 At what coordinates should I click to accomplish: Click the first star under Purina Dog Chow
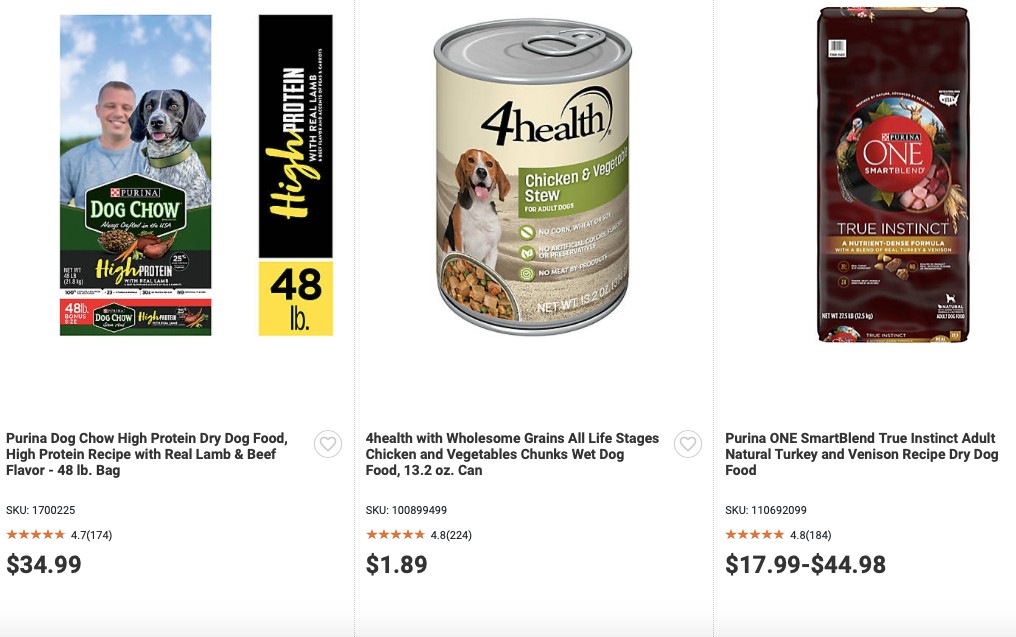[x=11, y=534]
